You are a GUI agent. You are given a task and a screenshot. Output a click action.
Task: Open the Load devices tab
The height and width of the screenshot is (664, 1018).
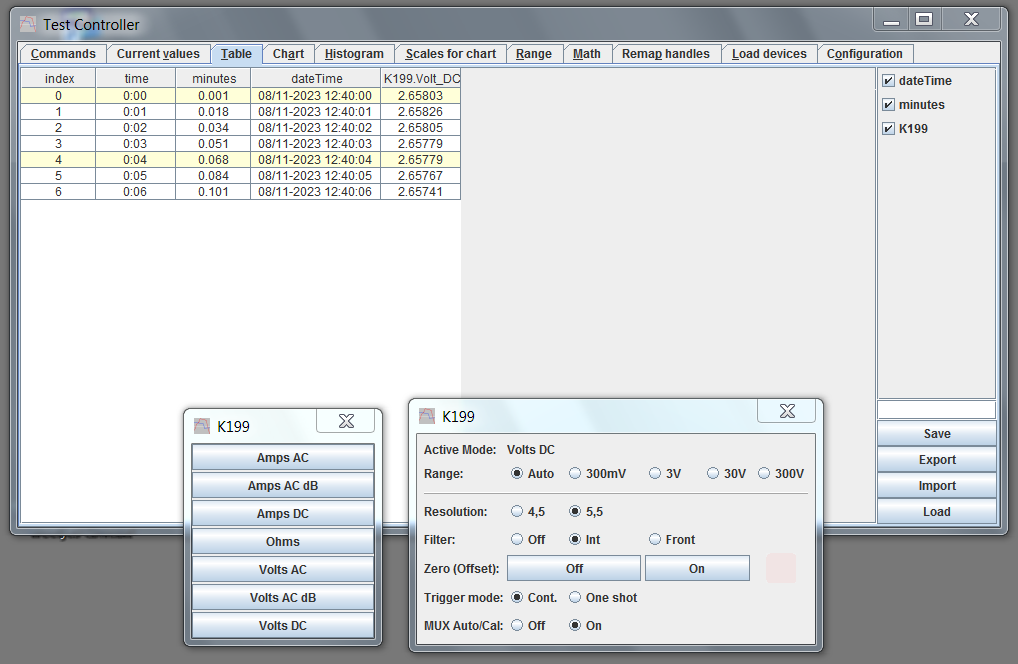(769, 54)
